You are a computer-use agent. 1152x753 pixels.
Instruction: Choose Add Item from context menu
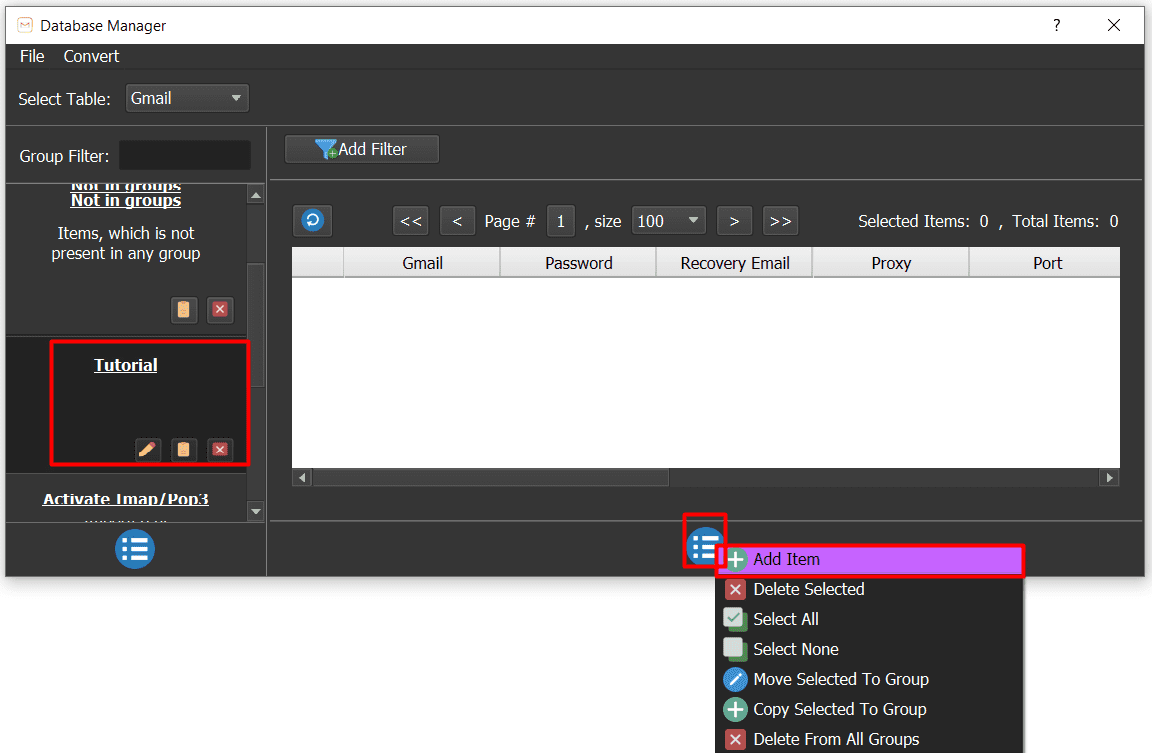870,560
